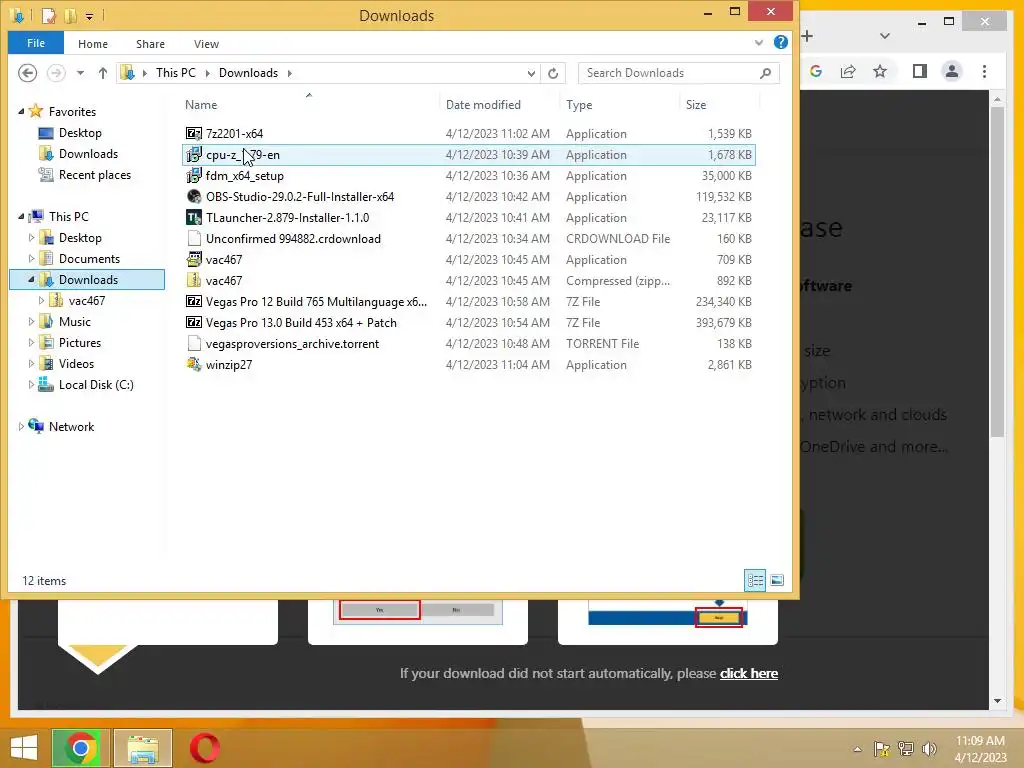Expand the Network tree node
Viewport: 1024px width, 768px height.
click(21, 426)
